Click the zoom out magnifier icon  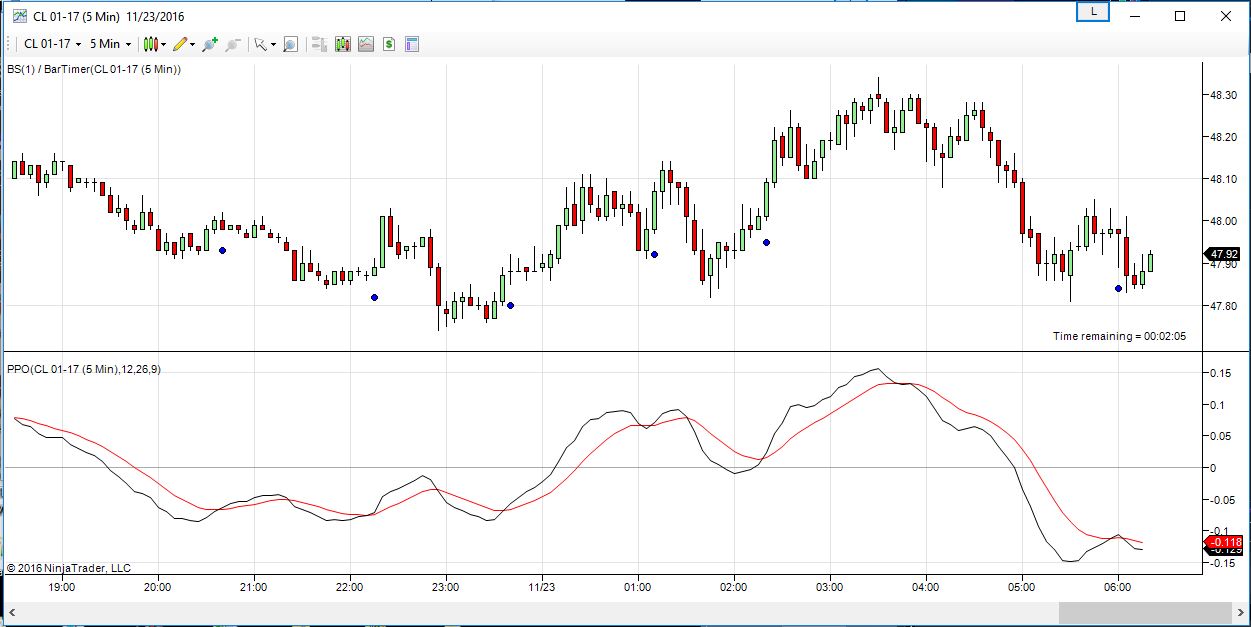tap(233, 44)
